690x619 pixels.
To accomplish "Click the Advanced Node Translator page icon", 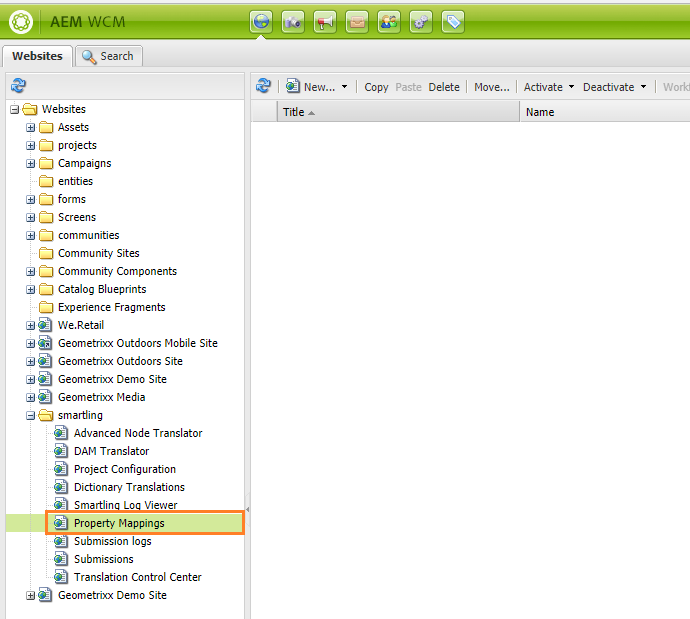I will coord(61,433).
